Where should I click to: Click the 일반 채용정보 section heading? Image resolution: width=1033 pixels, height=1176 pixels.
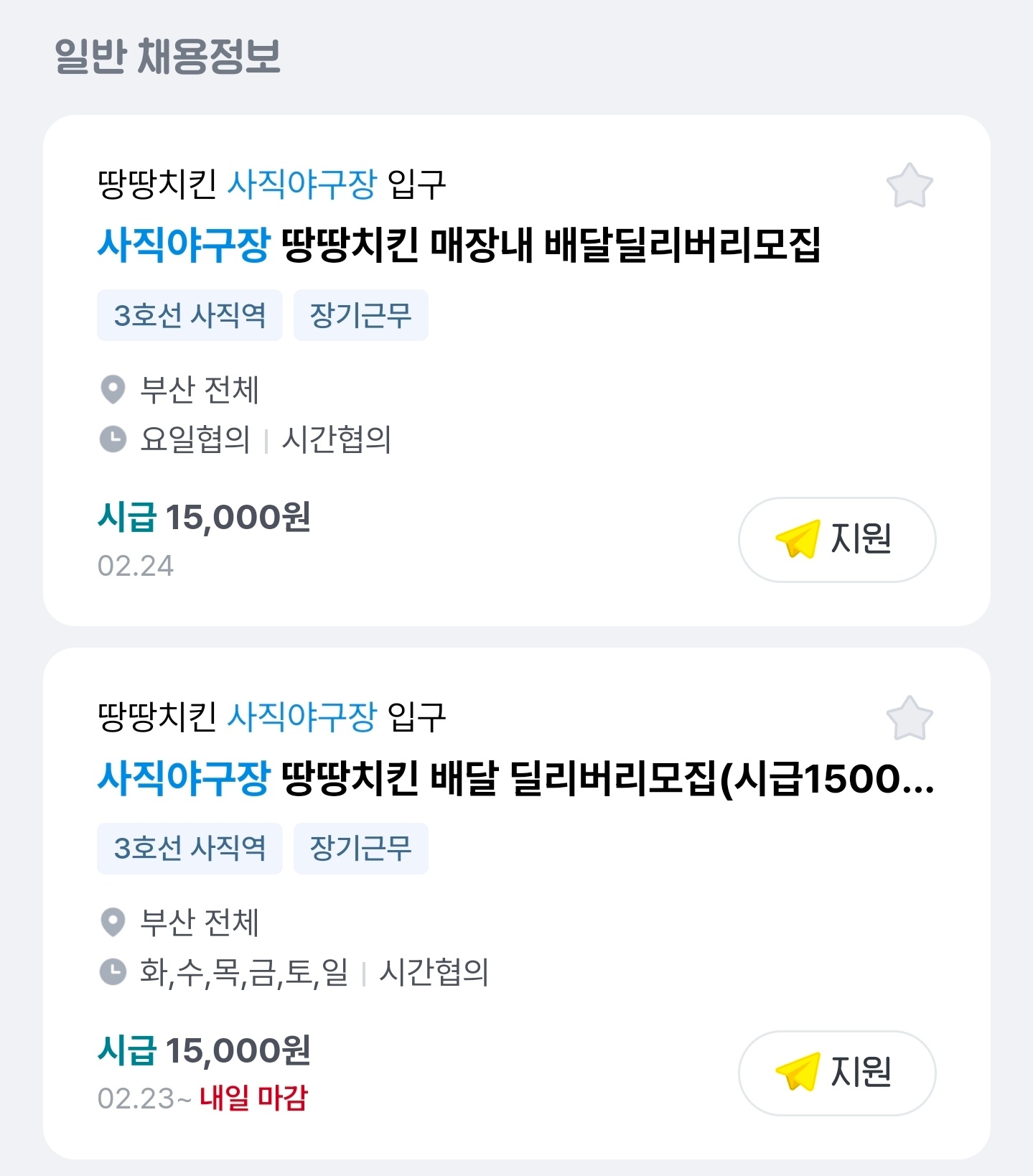[167, 57]
